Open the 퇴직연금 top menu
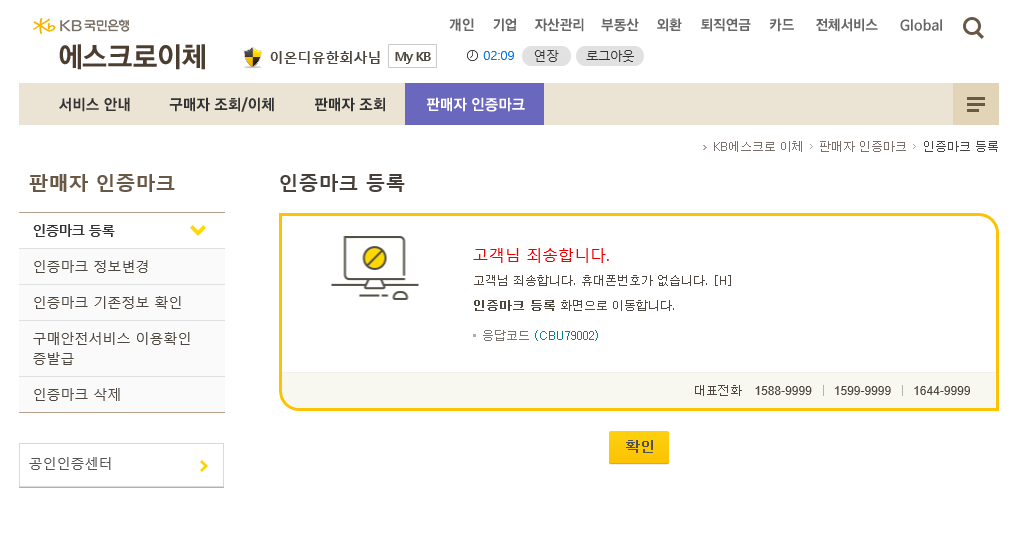This screenshot has width=1027, height=540. 726,25
